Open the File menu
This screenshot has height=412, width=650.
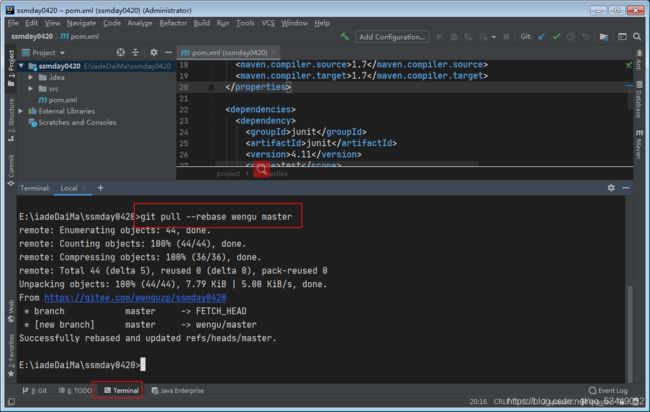pyautogui.click(x=13, y=23)
